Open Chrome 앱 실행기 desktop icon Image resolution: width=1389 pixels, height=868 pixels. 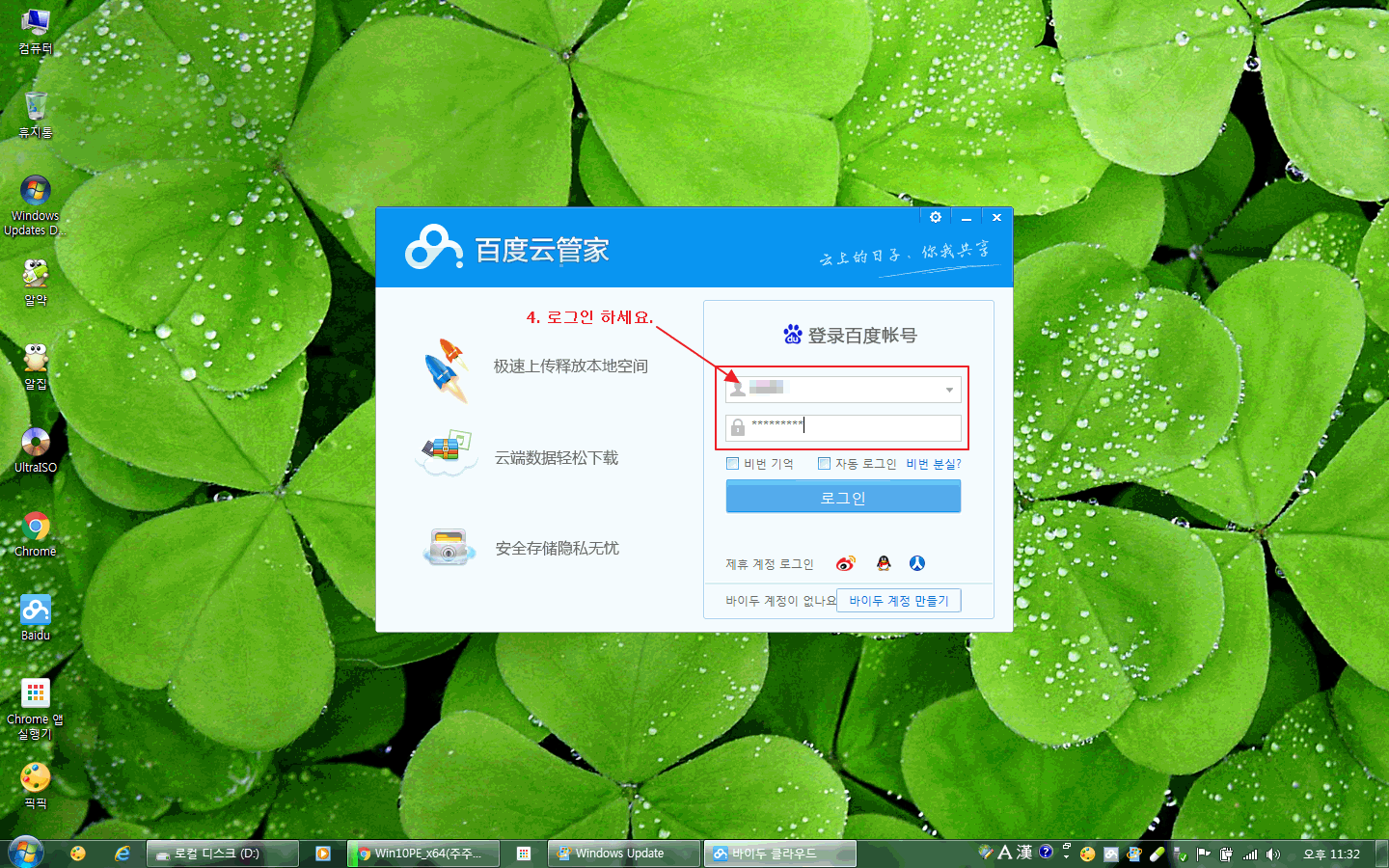tap(36, 708)
